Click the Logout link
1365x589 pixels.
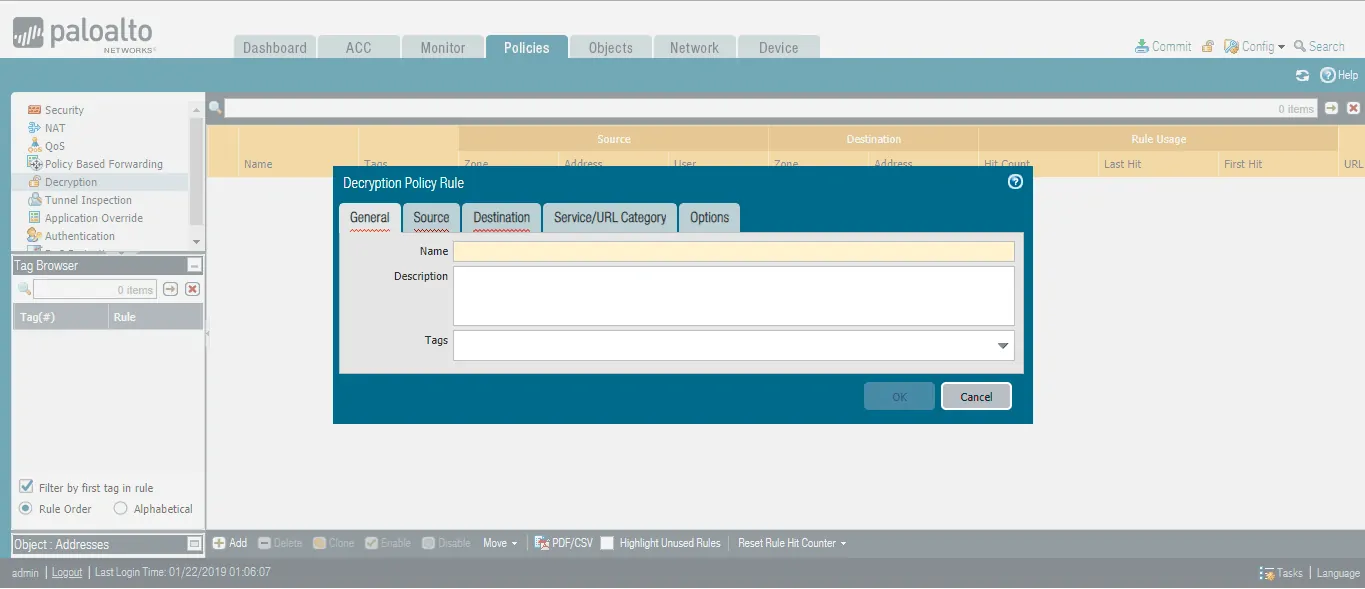coord(67,572)
